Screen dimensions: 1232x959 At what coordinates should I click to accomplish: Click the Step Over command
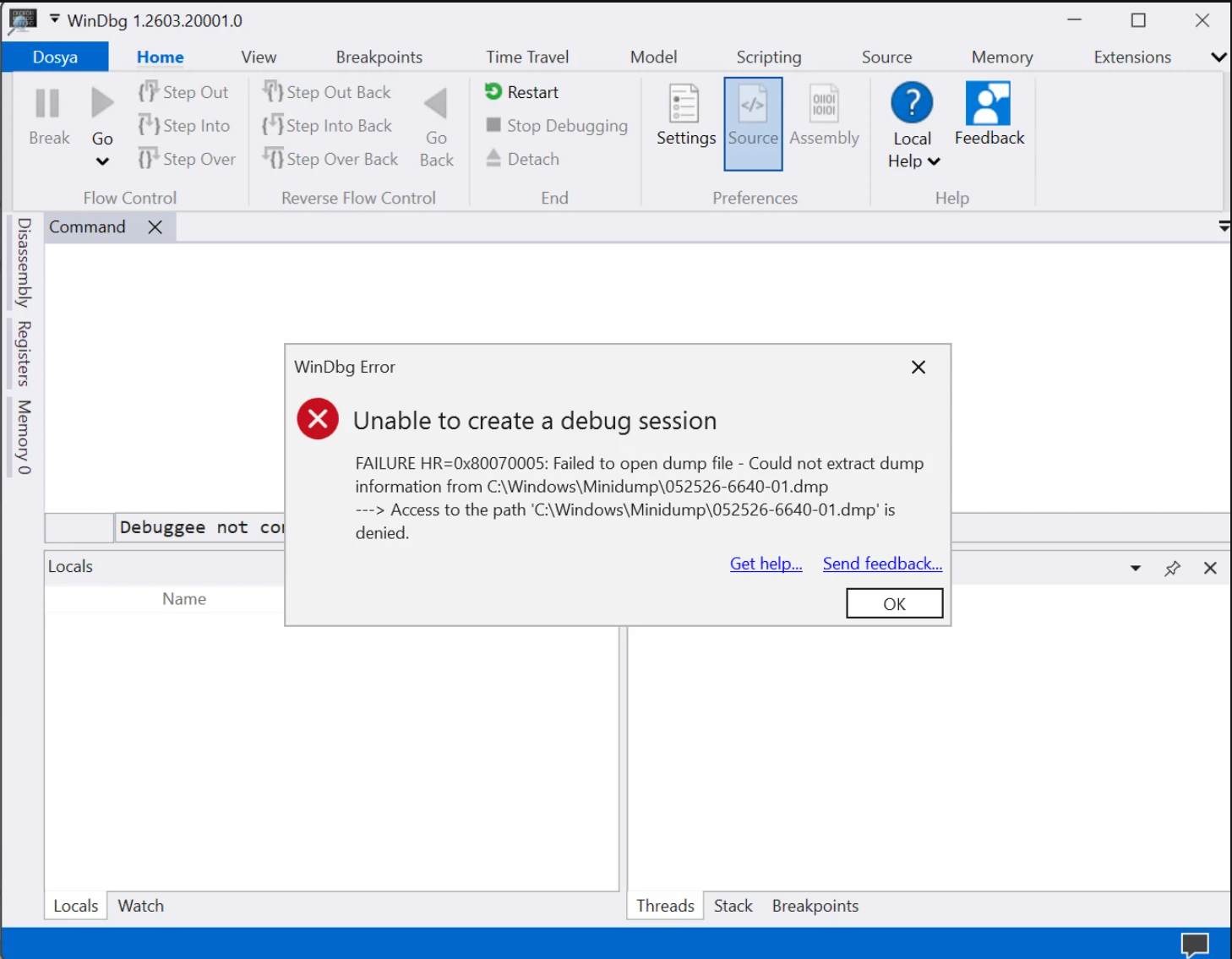(187, 159)
